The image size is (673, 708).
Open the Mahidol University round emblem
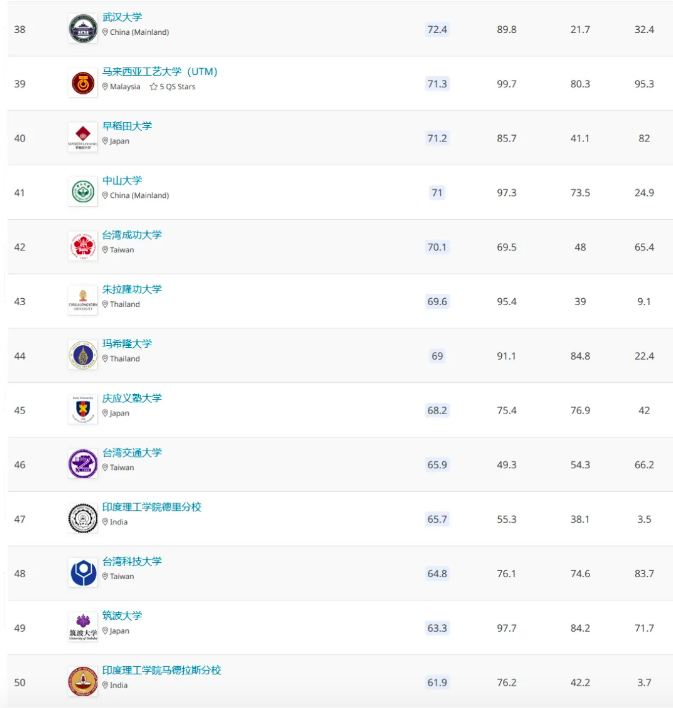[x=83, y=355]
